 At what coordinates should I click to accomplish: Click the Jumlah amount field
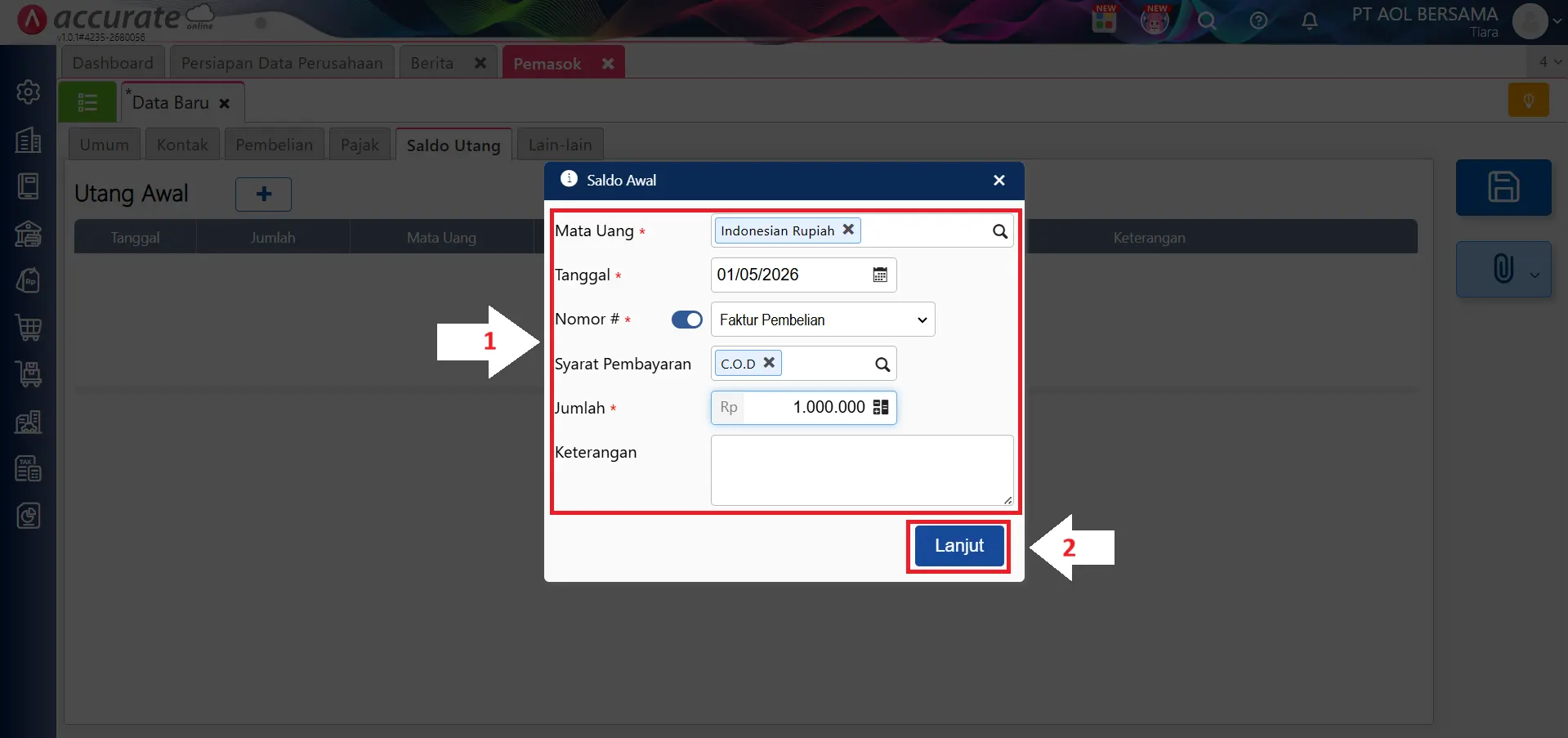(804, 407)
